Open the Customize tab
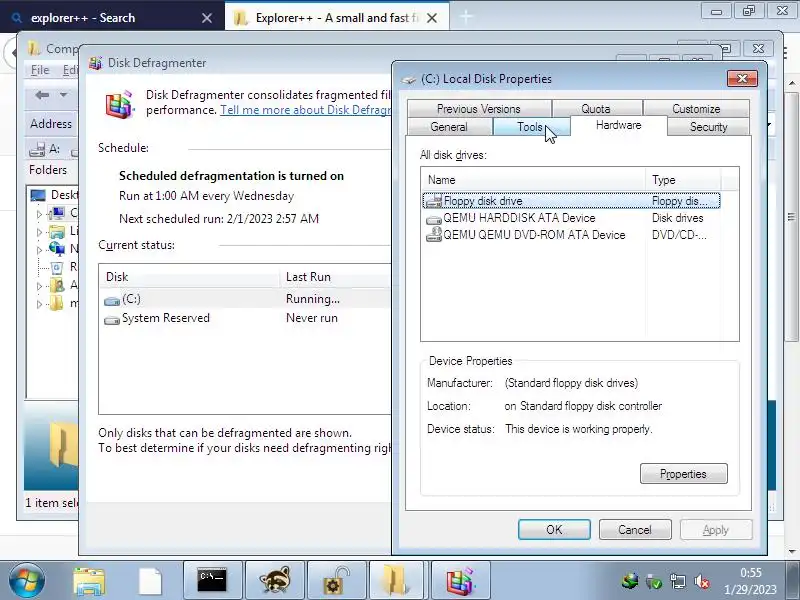Image resolution: width=800 pixels, height=600 pixels. 696,109
